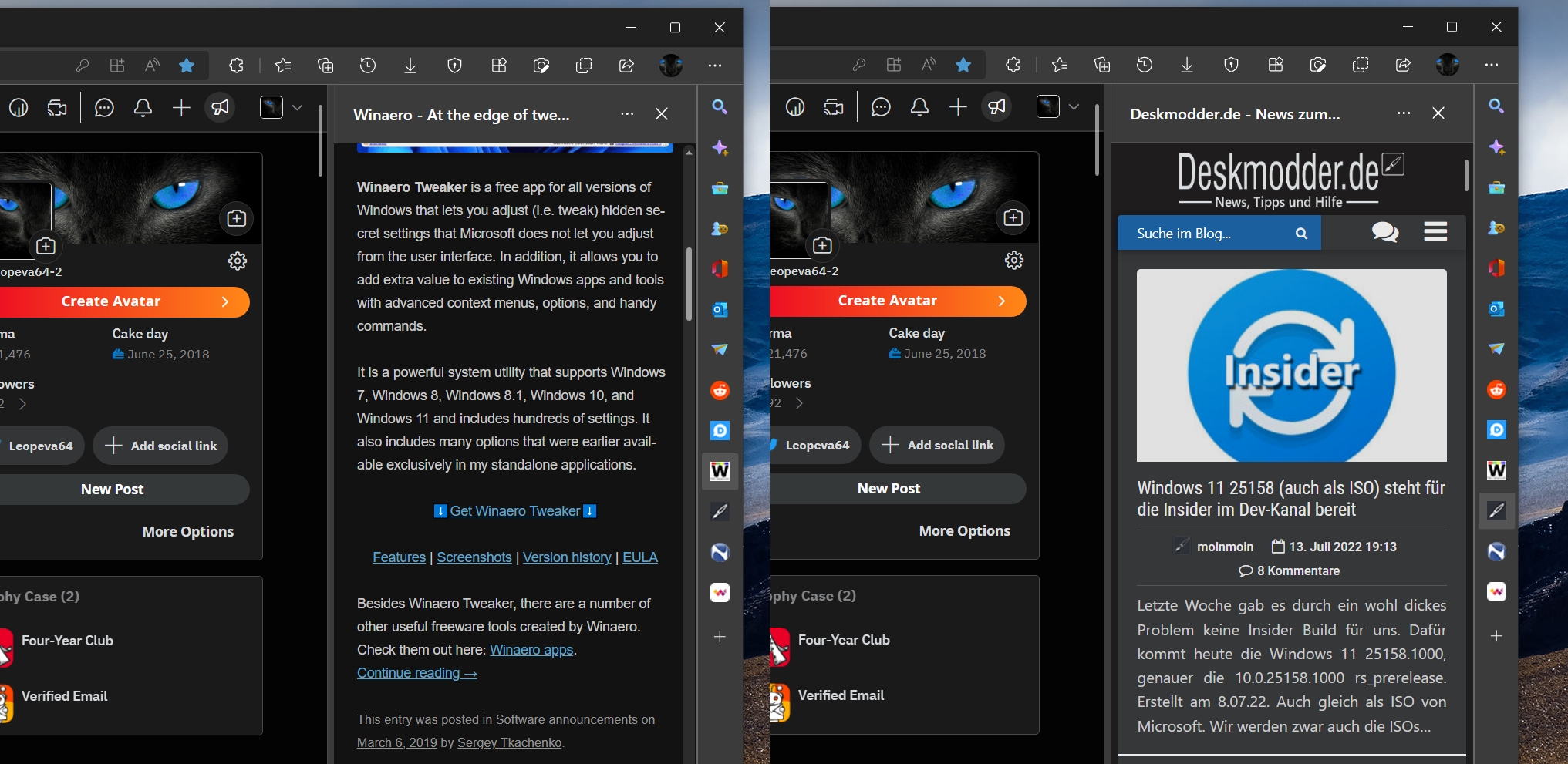The width and height of the screenshot is (1568, 764).
Task: Click Winaero side panel vertical scrollbar
Action: (x=689, y=284)
